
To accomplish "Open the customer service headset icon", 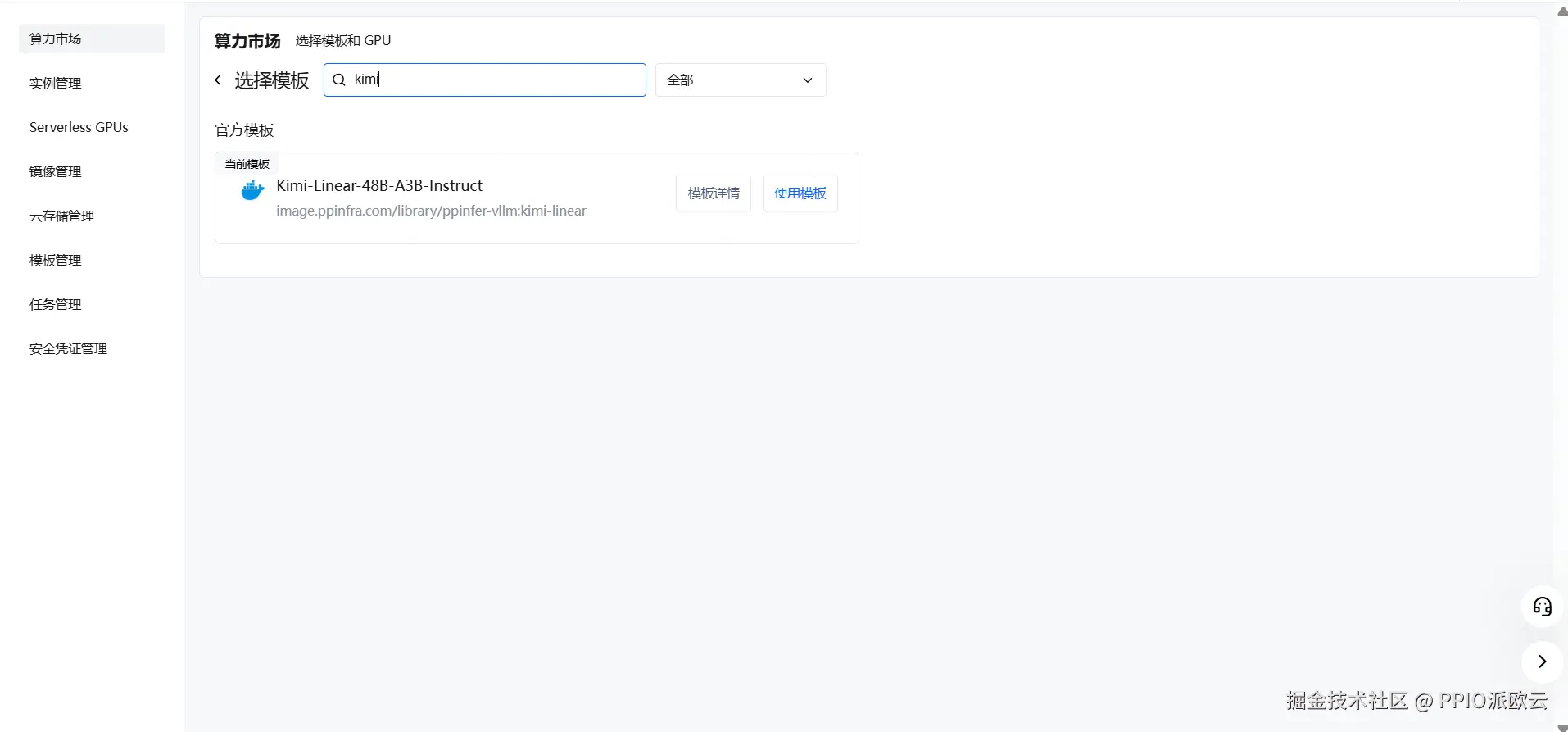I will click(1543, 607).
